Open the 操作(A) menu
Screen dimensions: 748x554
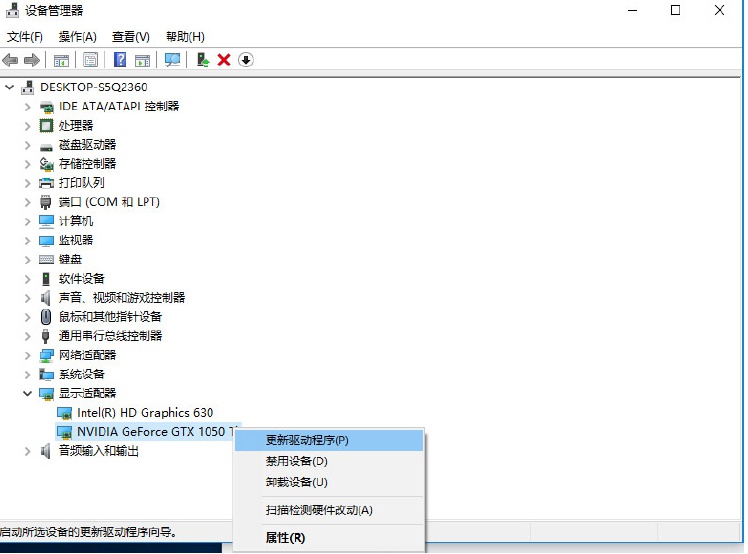(x=77, y=37)
